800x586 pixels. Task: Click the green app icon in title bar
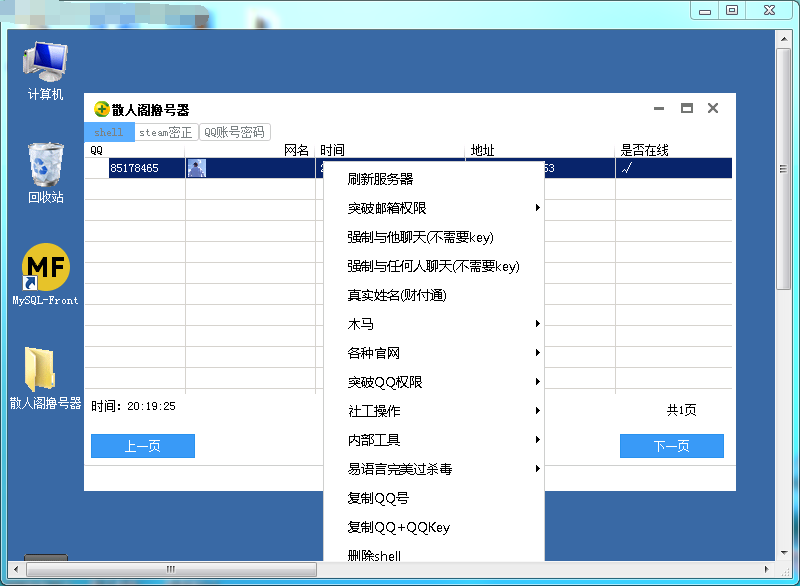(x=102, y=109)
